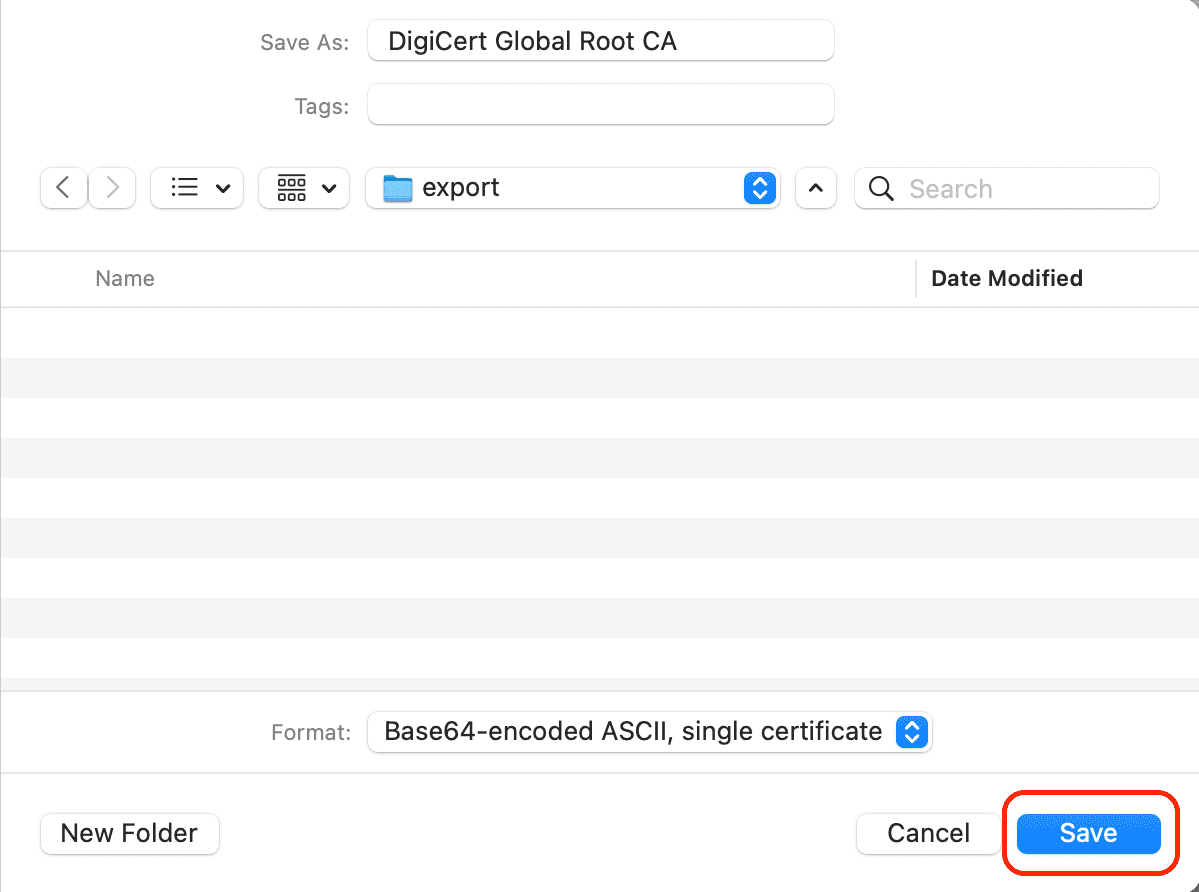This screenshot has width=1199, height=892.
Task: Click the Search field
Action: [x=1006, y=188]
